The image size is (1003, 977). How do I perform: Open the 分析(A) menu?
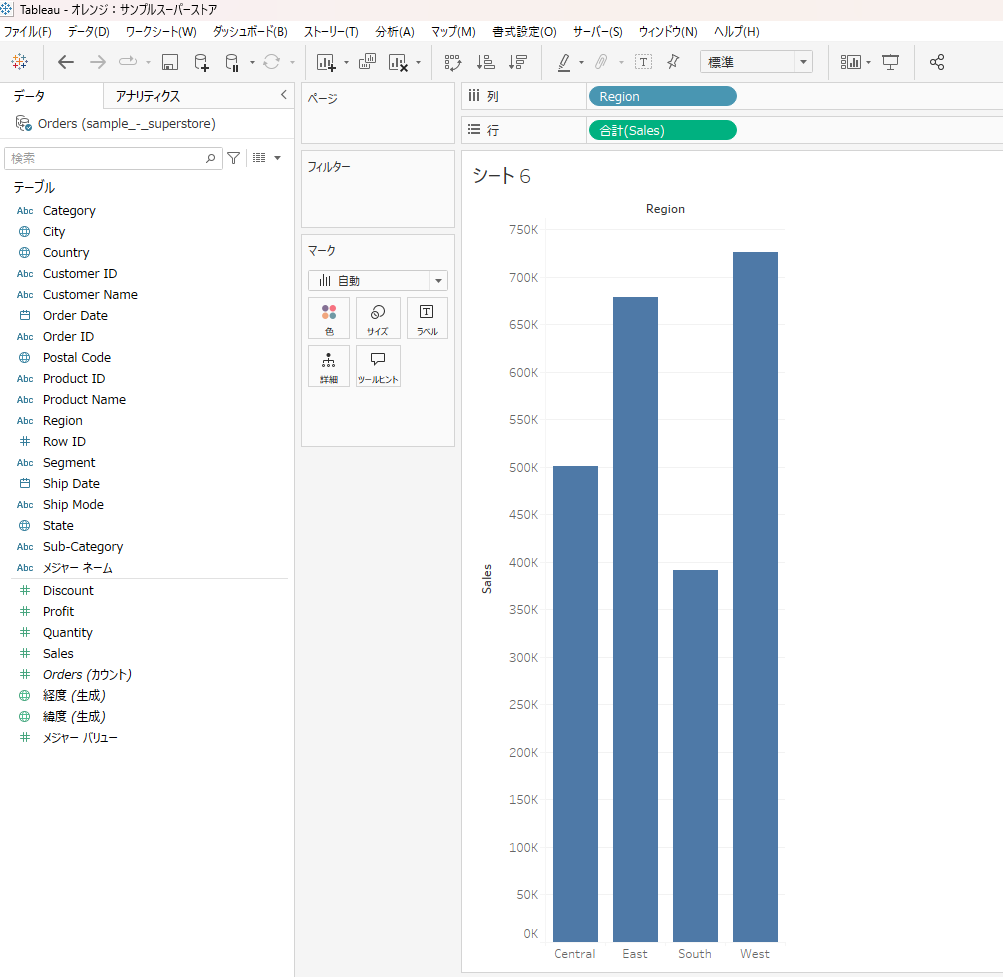coord(394,32)
